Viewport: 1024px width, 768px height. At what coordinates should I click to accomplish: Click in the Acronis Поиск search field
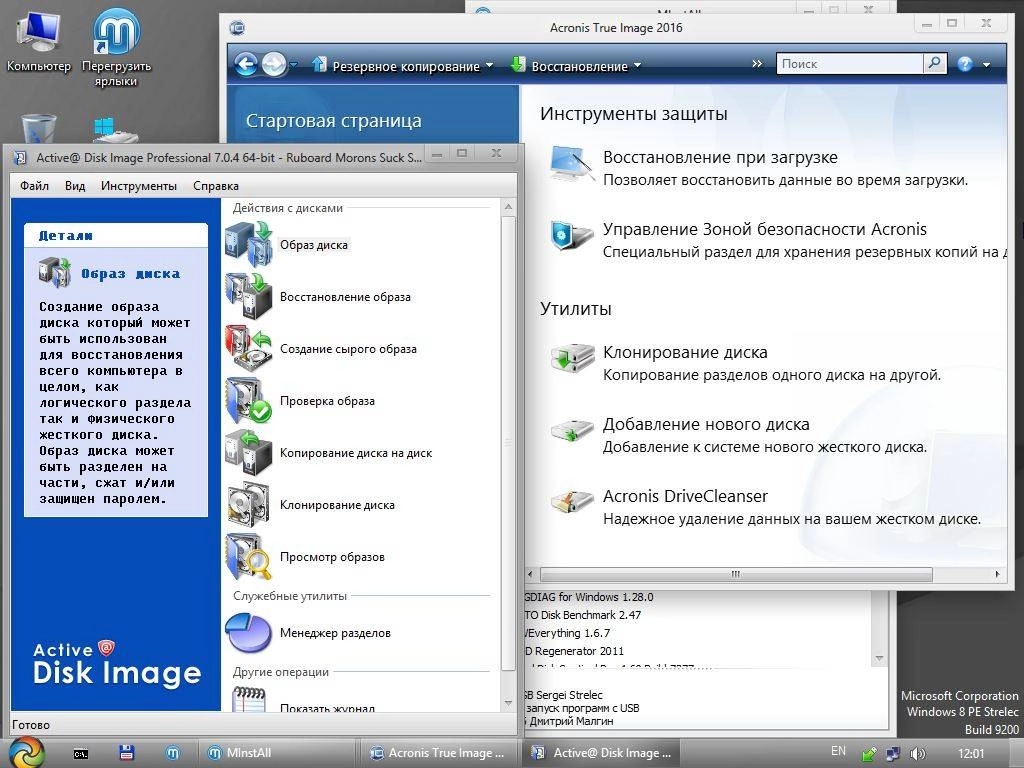coord(849,63)
